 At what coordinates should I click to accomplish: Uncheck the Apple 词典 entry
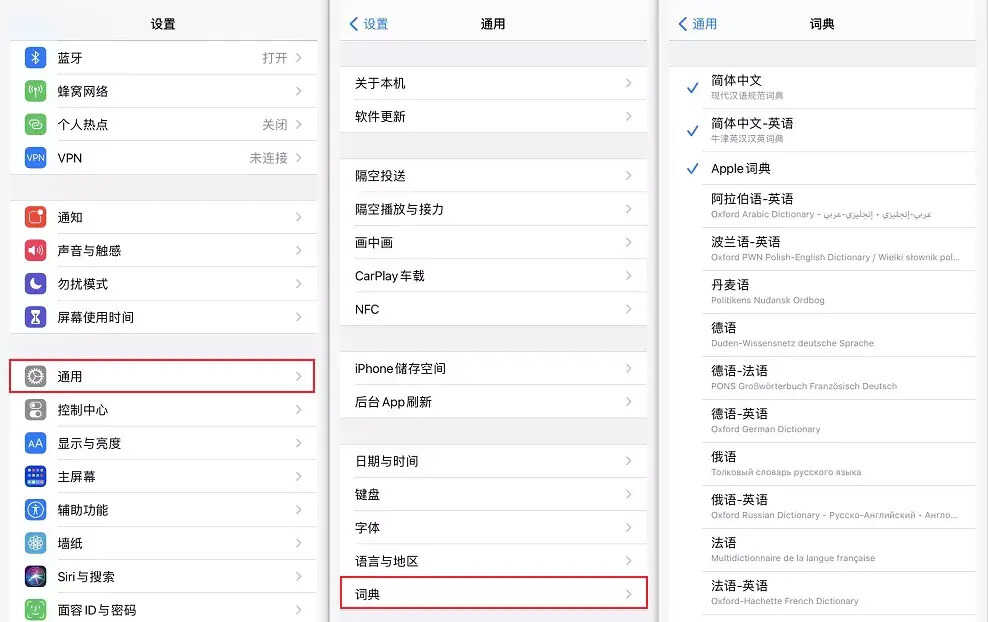pos(692,169)
